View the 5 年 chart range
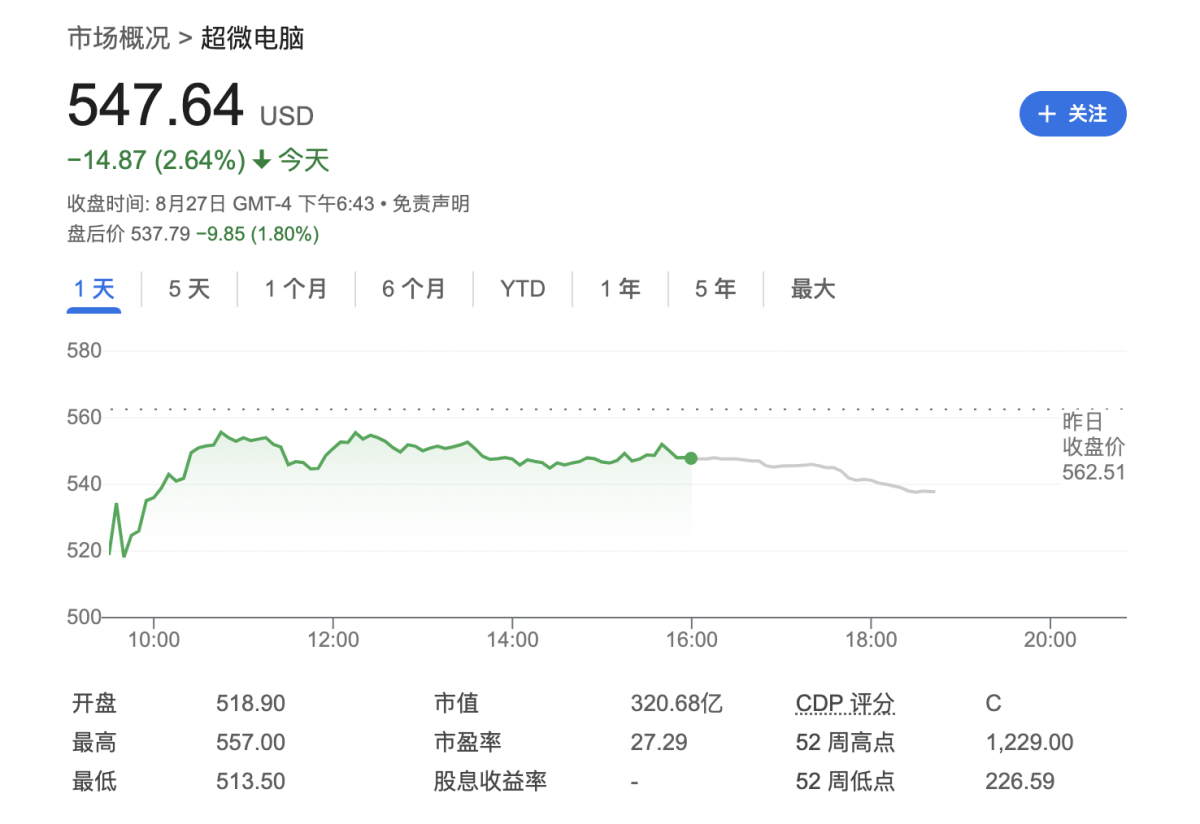The width and height of the screenshot is (1200, 824). tap(715, 290)
